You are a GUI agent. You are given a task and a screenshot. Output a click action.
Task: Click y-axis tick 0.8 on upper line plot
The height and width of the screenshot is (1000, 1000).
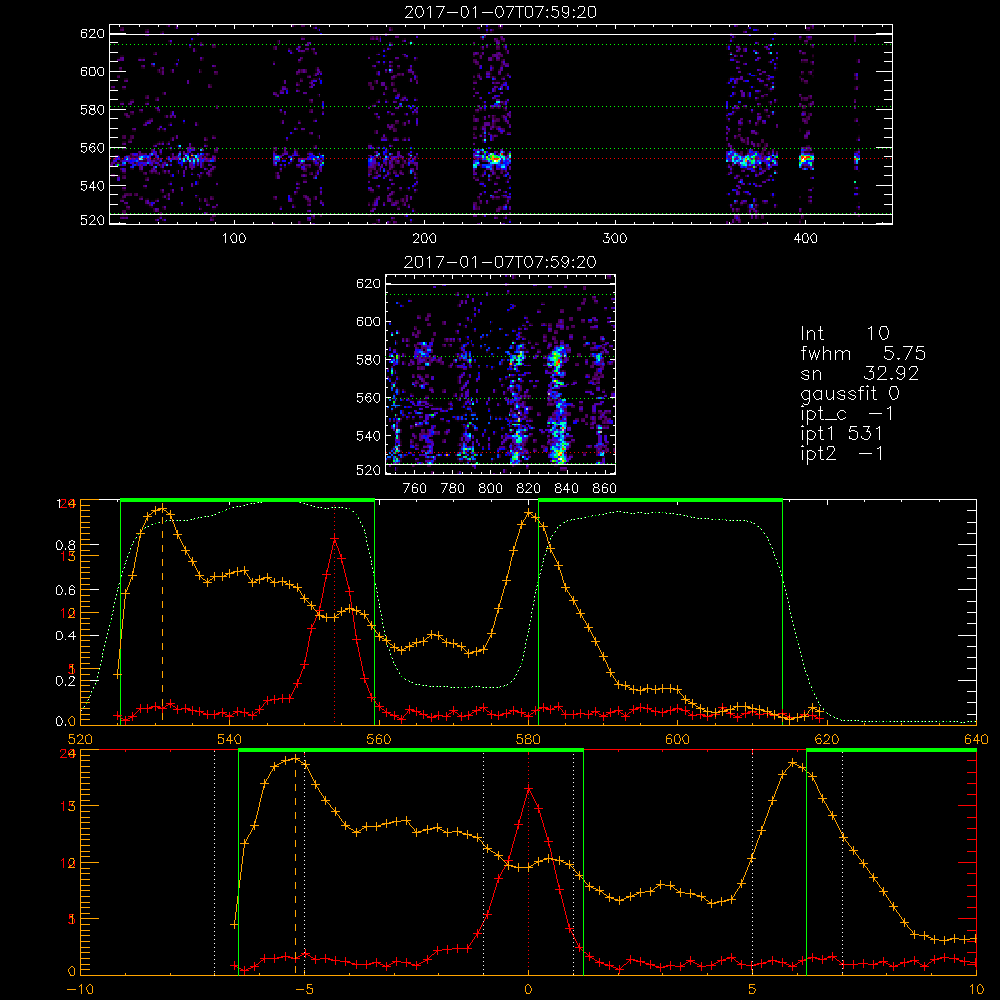66,546
